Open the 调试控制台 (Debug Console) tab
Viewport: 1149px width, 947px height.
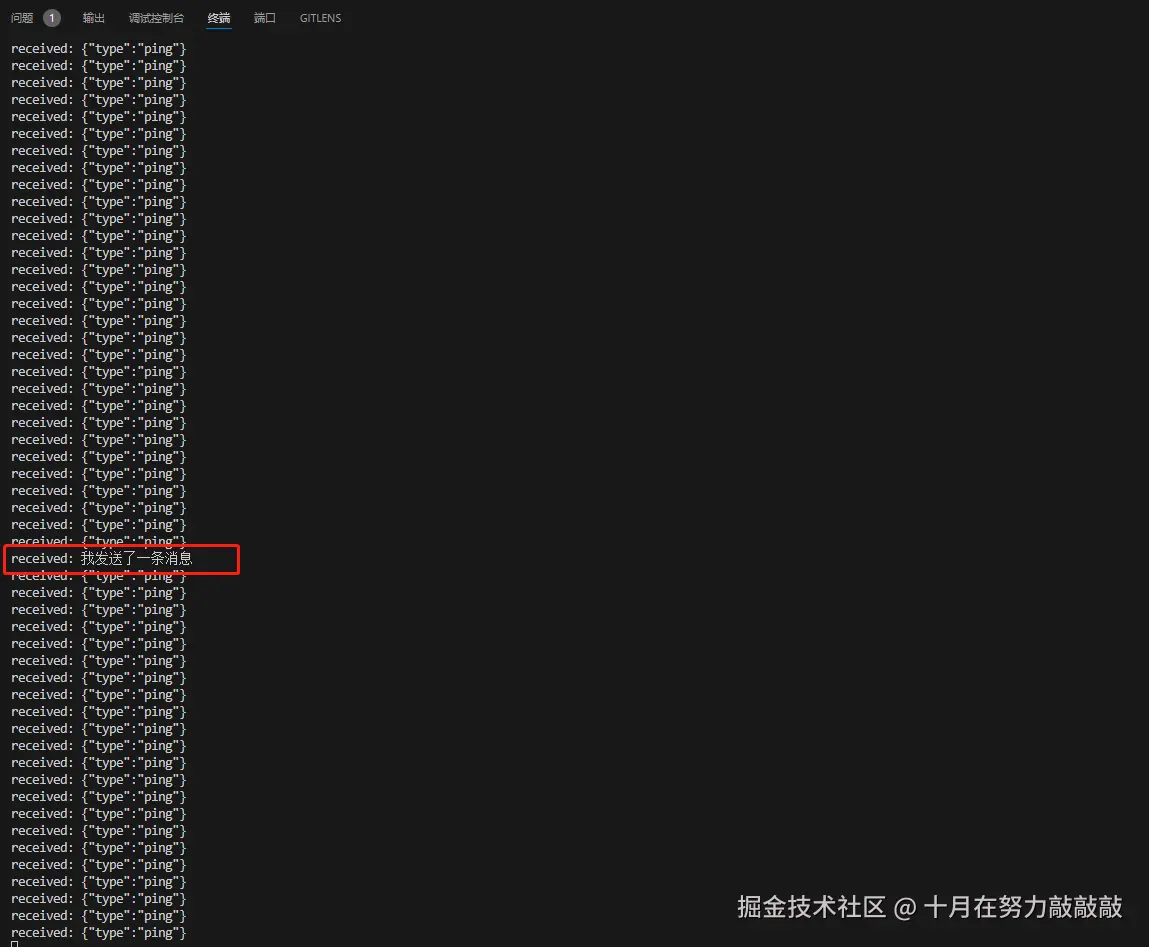pos(156,17)
